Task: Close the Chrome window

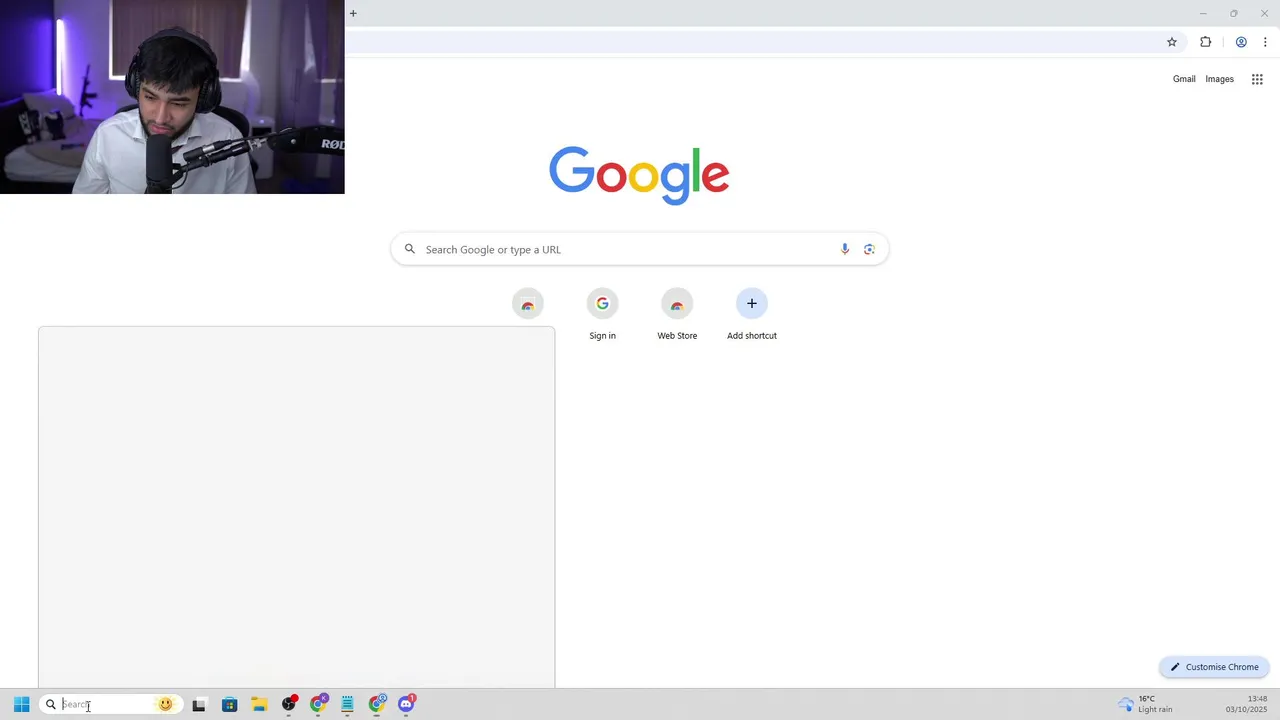Action: (x=1264, y=13)
